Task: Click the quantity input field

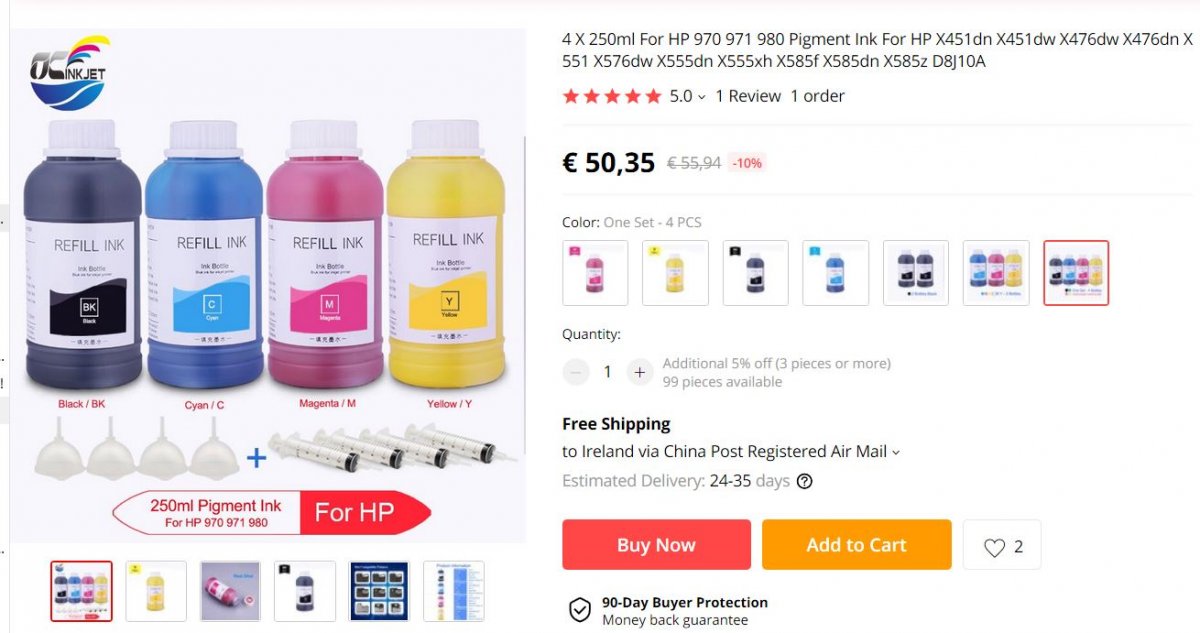Action: [607, 372]
